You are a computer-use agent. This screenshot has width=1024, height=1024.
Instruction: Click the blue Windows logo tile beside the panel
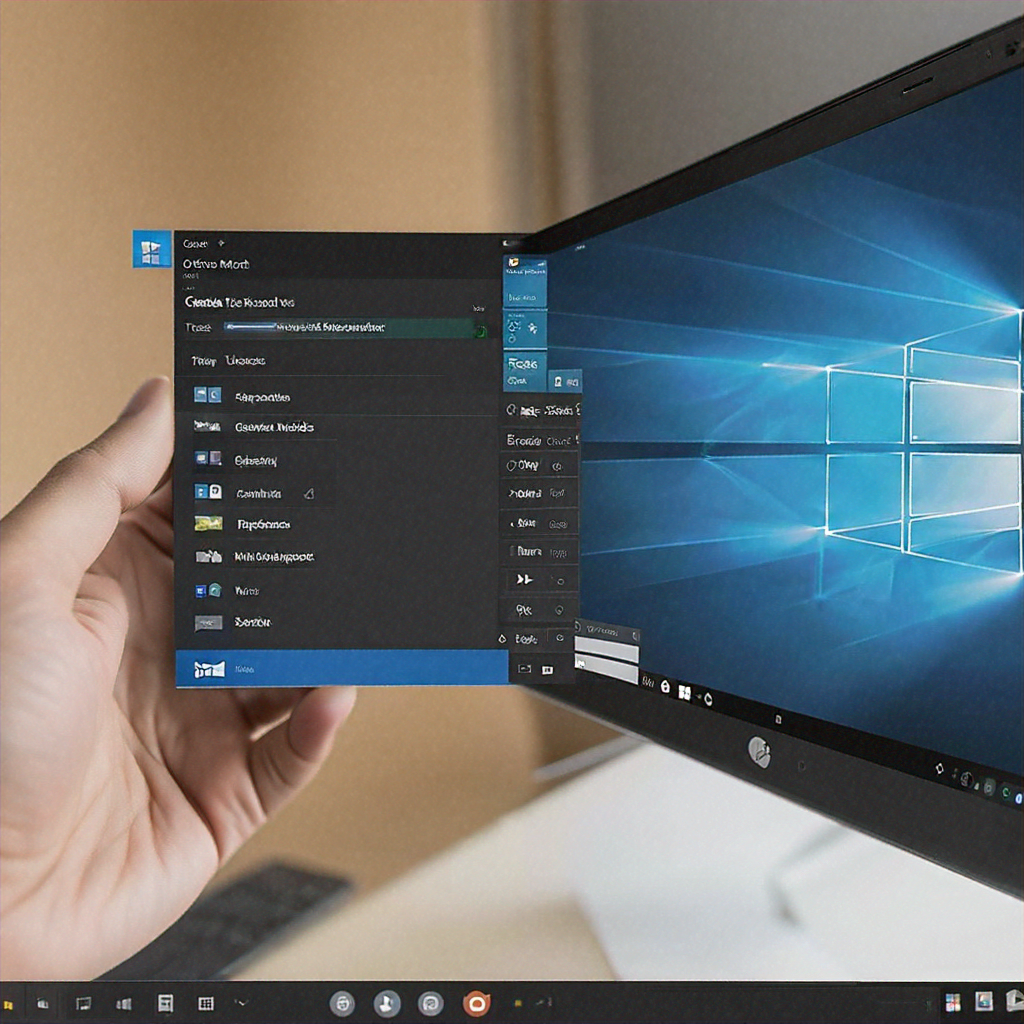pos(152,249)
